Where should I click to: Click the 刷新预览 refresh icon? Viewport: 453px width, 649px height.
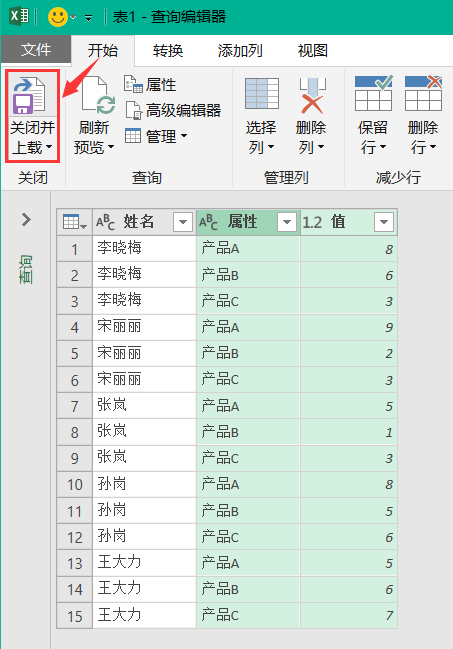(99, 96)
